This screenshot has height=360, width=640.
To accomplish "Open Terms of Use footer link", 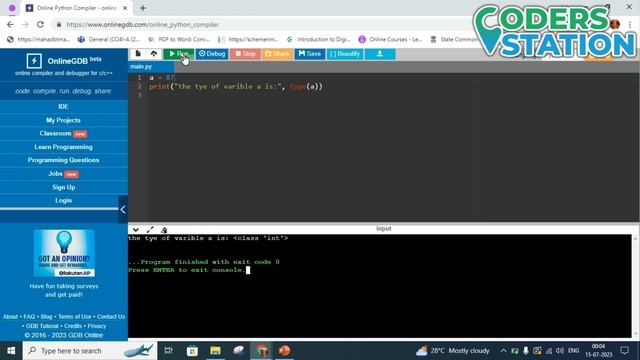I will [x=75, y=317].
